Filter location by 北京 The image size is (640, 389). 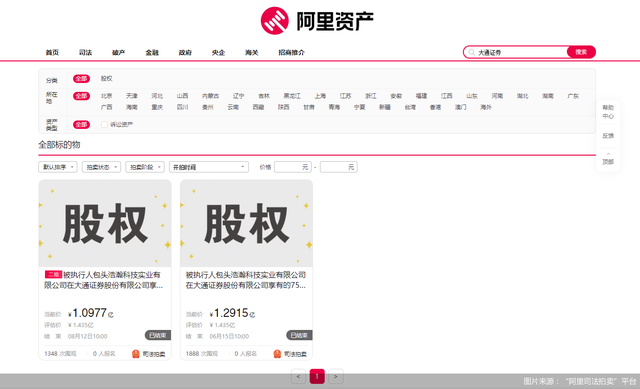pyautogui.click(x=107, y=96)
